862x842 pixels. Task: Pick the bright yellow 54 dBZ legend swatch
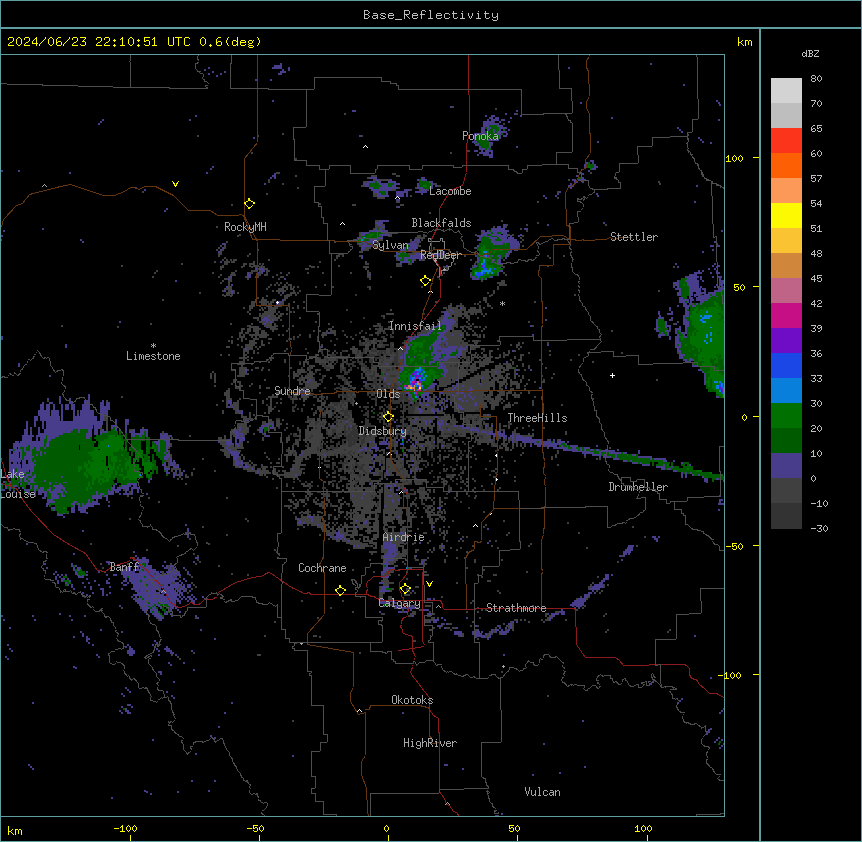[x=786, y=215]
